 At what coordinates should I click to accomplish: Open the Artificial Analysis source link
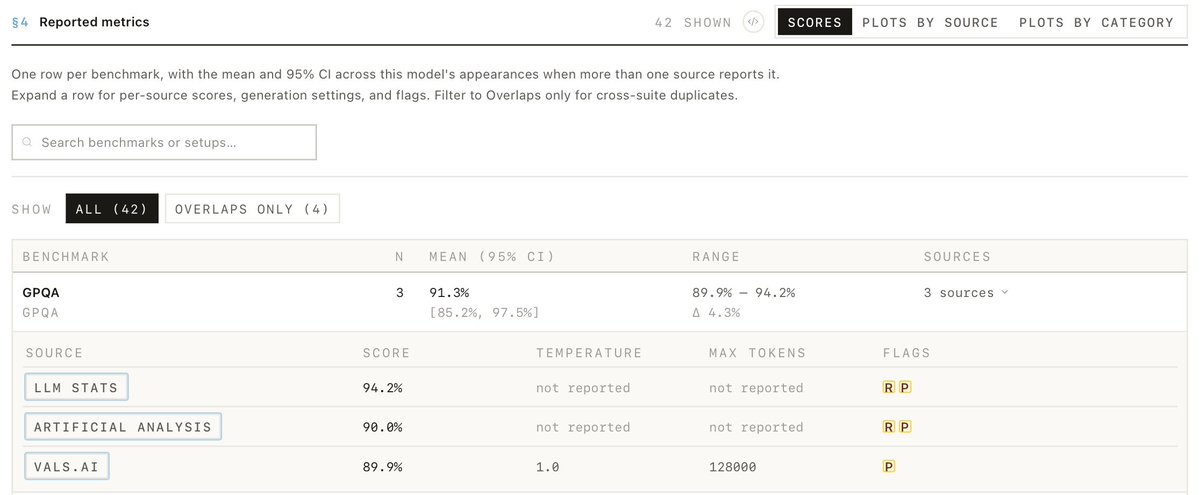pyautogui.click(x=123, y=427)
